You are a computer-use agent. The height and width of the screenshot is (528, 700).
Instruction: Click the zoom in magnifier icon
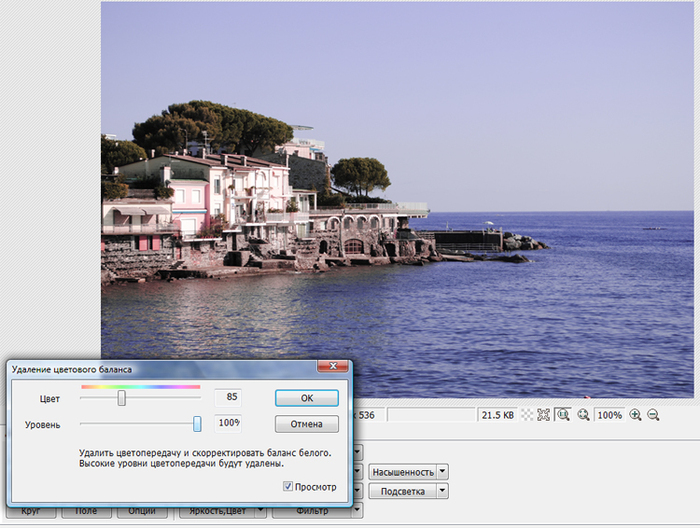pyautogui.click(x=635, y=415)
